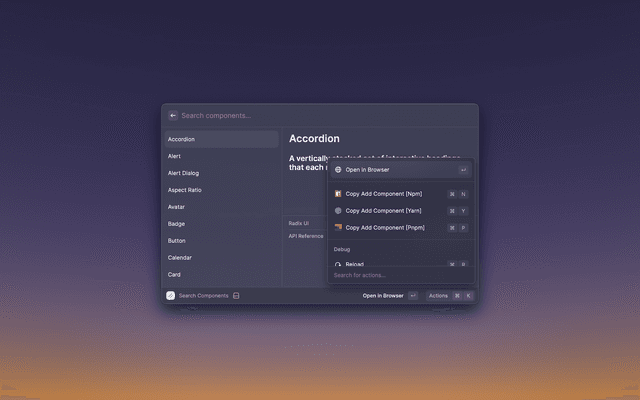Select Aspect Ratio in component list
This screenshot has width=640, height=400.
click(185, 190)
